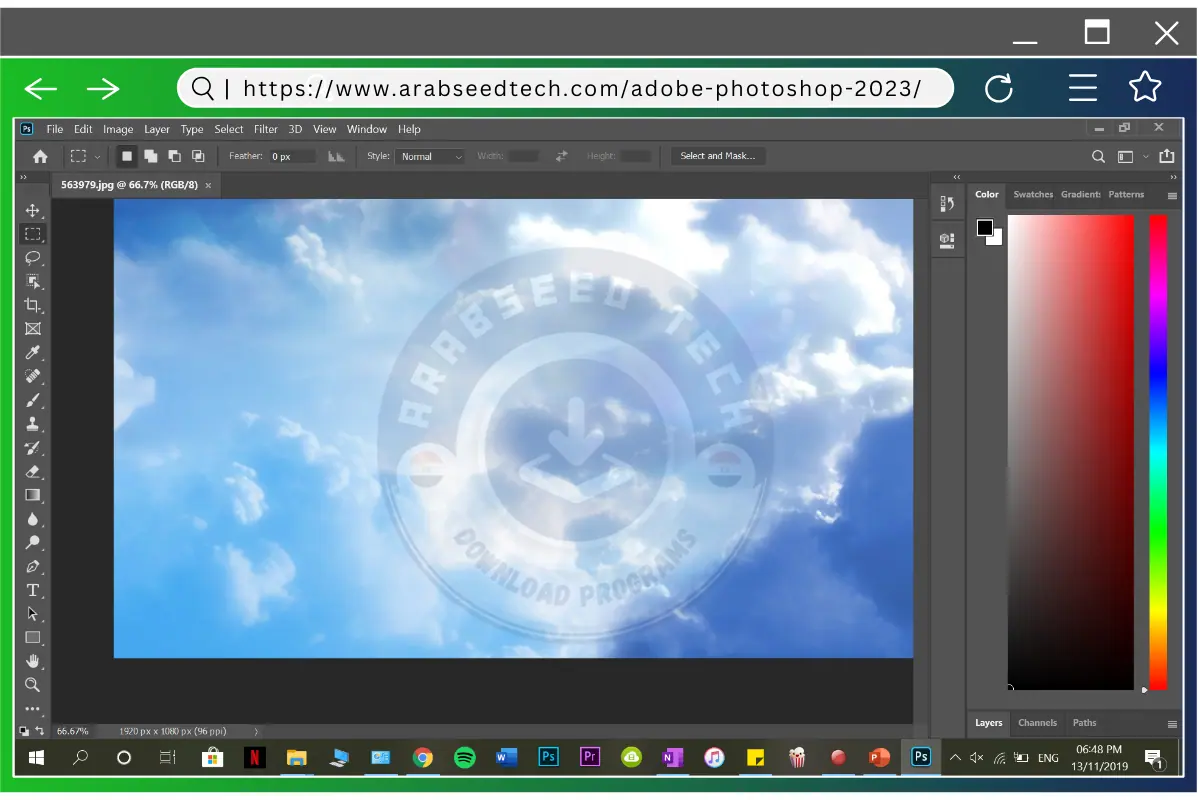1200x800 pixels.
Task: Select the Lasso tool
Action: [33, 258]
